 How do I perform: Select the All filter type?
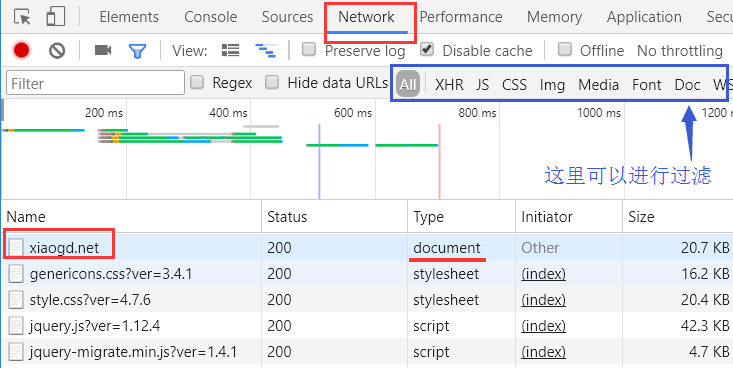(408, 85)
